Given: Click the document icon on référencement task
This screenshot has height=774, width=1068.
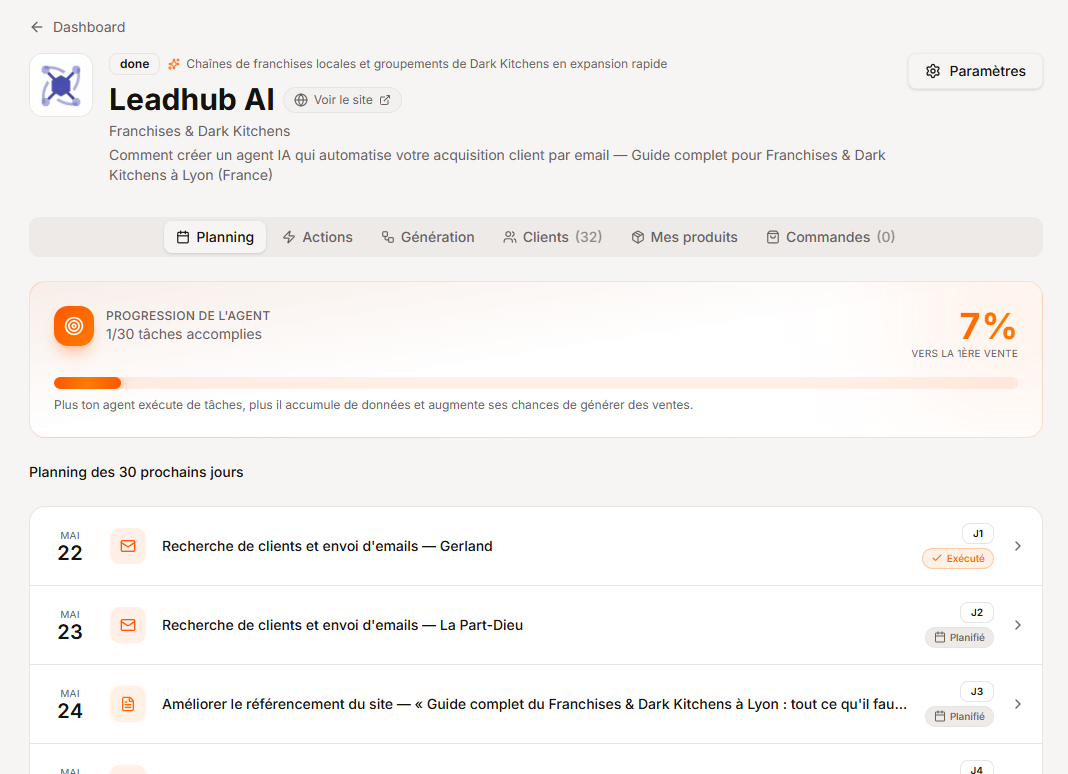Looking at the screenshot, I should 128,705.
